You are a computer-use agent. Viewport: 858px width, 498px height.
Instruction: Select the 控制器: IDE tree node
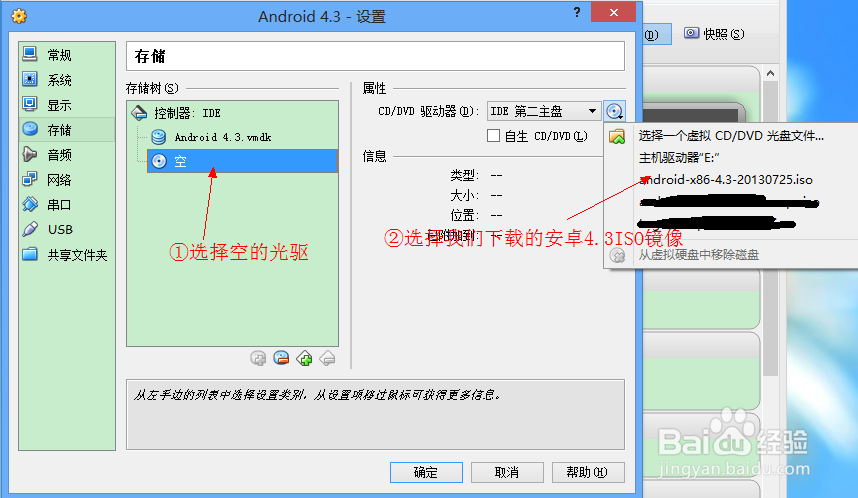(233, 113)
